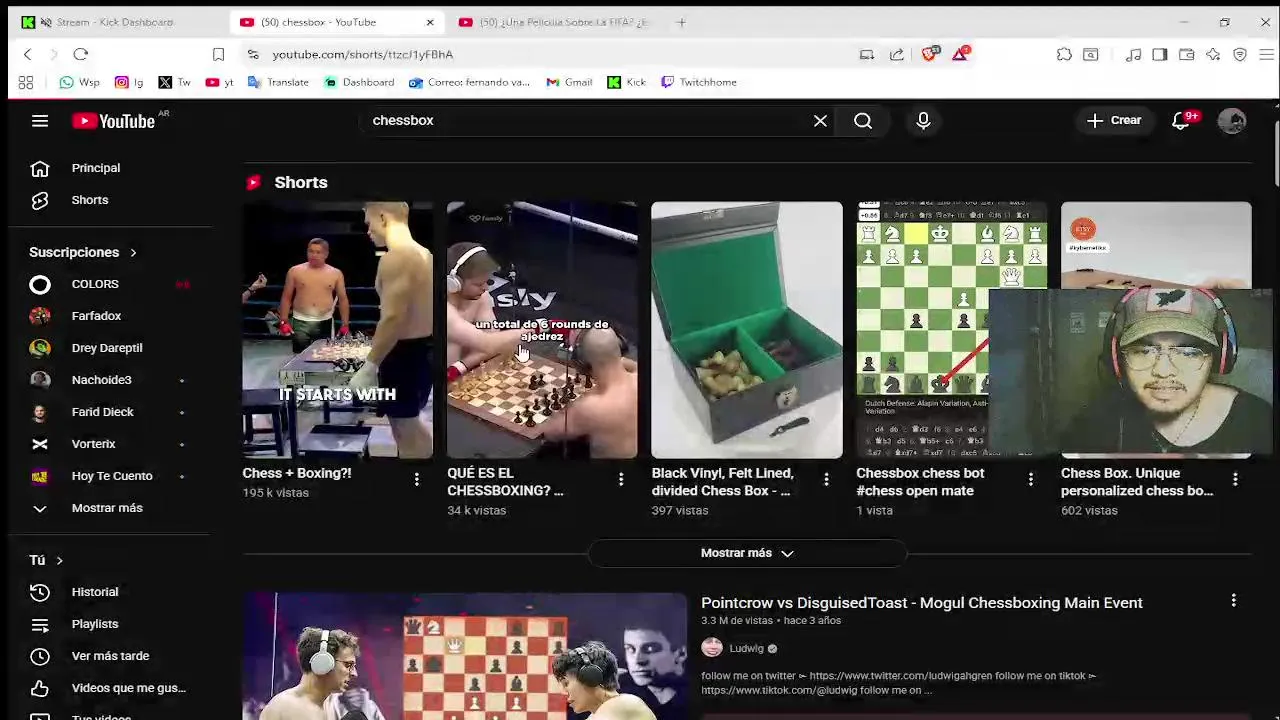Open Leo AI sparkle icon

pos(1213,55)
